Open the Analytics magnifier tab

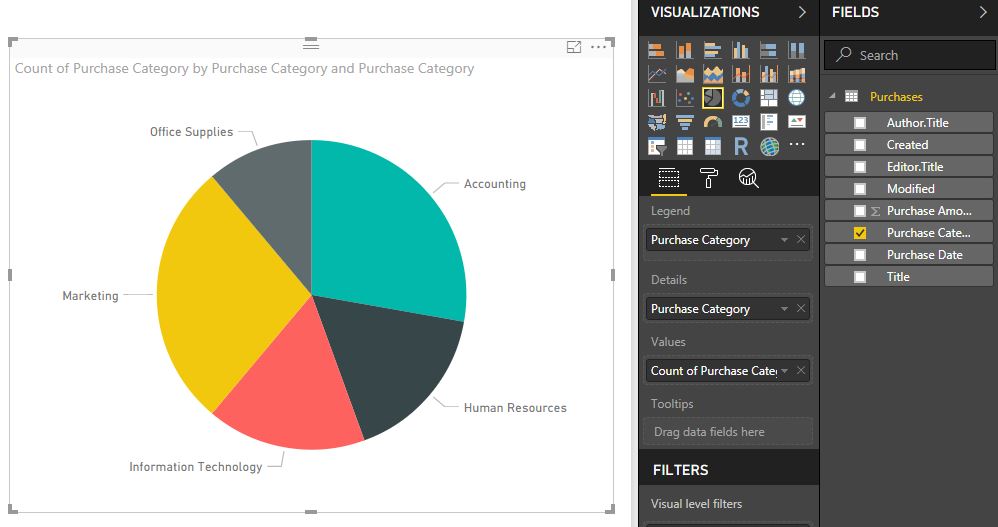[748, 179]
